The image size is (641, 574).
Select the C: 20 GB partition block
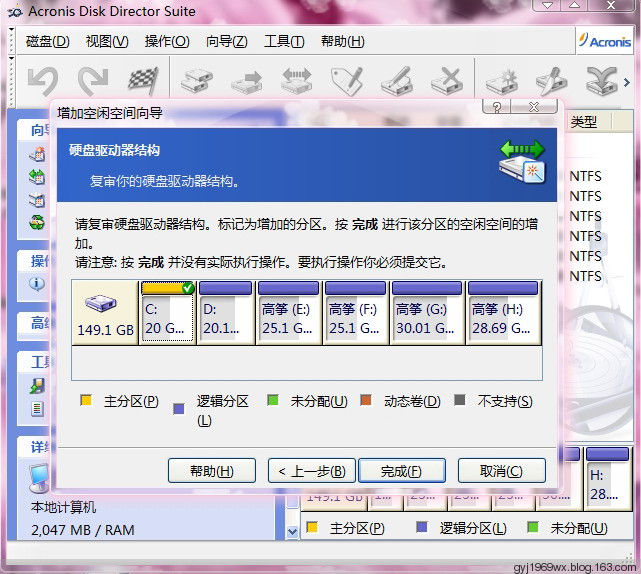click(x=167, y=312)
